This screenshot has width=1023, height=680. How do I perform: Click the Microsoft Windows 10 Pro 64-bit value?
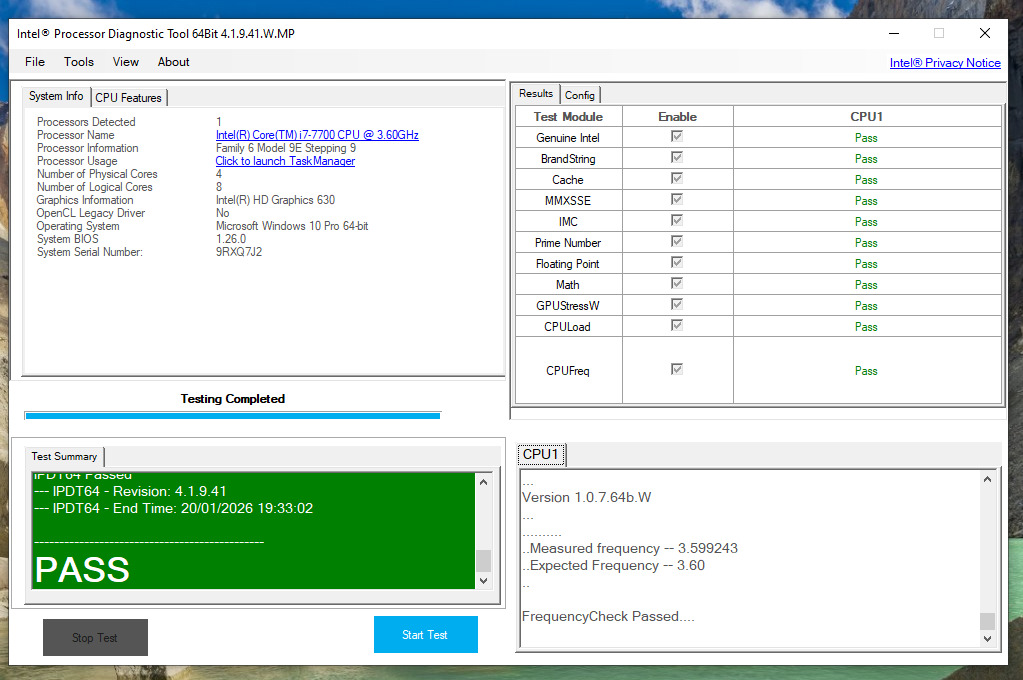[292, 226]
